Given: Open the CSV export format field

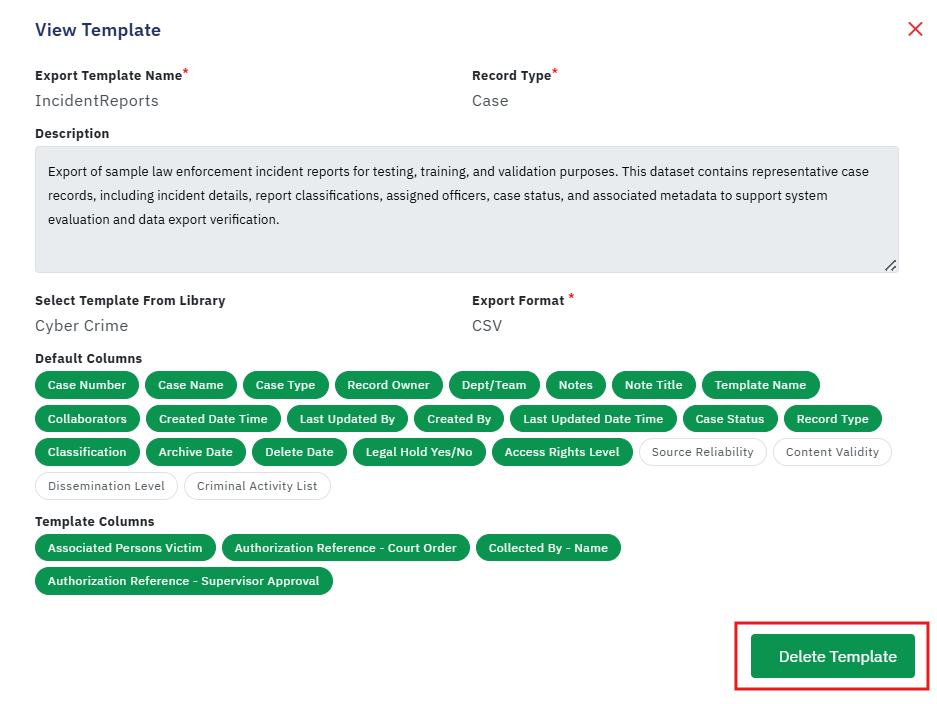Looking at the screenshot, I should pos(487,326).
